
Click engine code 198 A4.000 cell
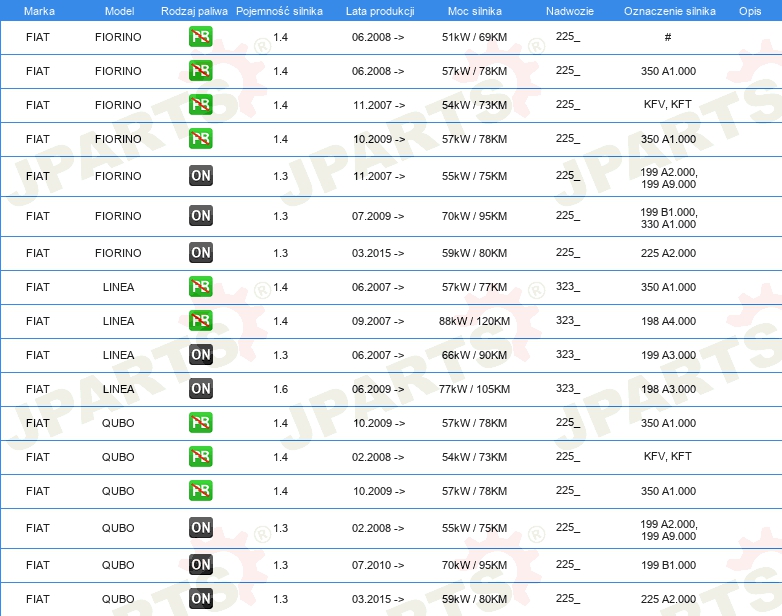point(668,321)
